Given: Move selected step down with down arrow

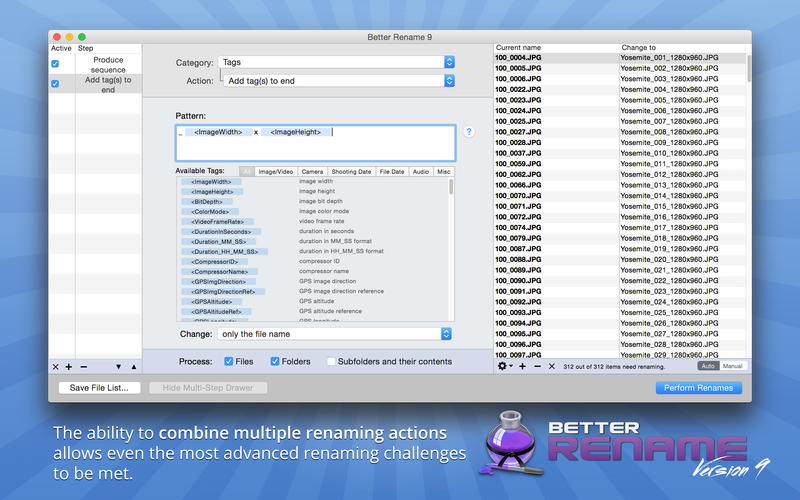Looking at the screenshot, I should point(118,367).
